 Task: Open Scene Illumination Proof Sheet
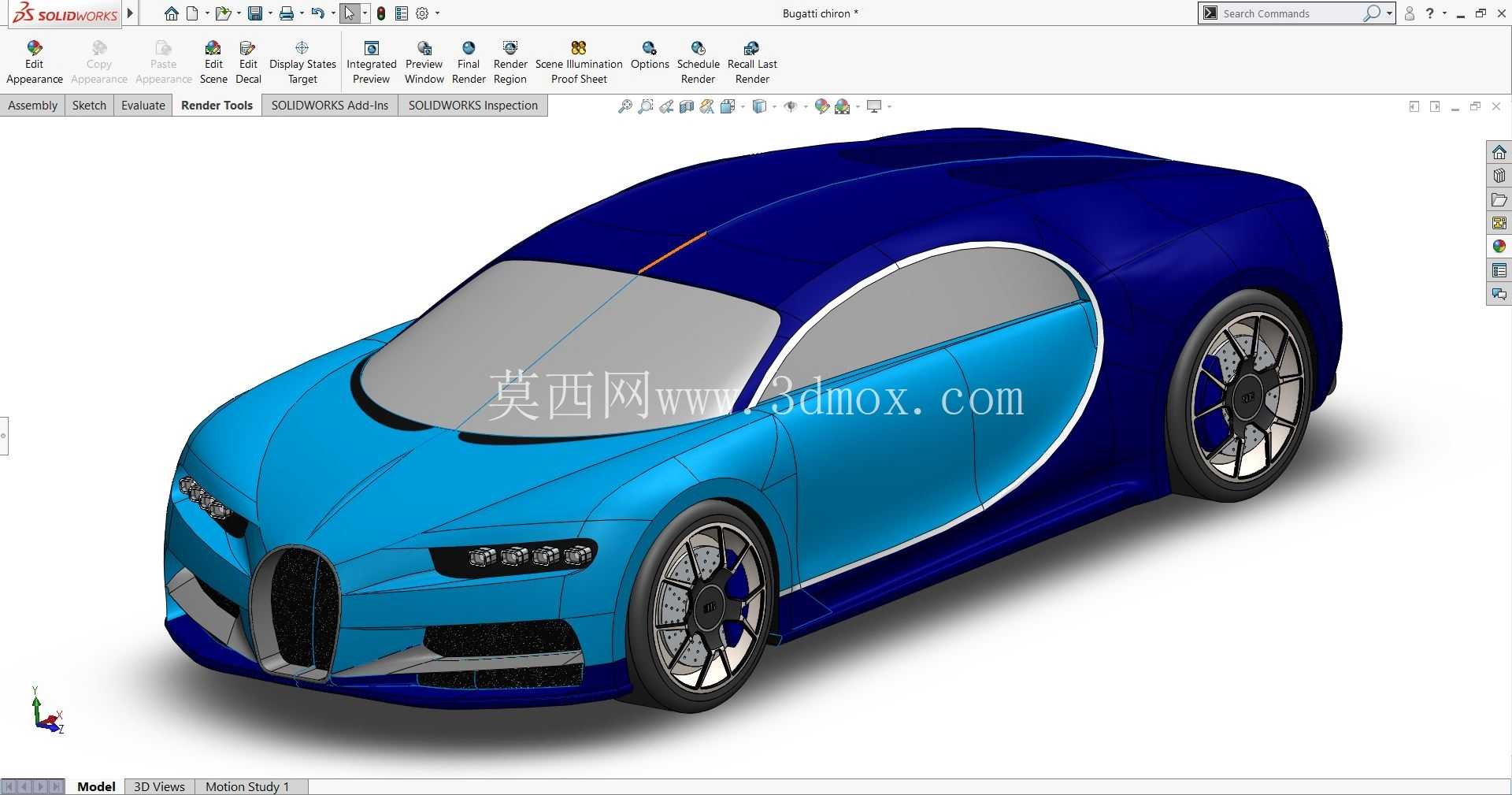(579, 62)
